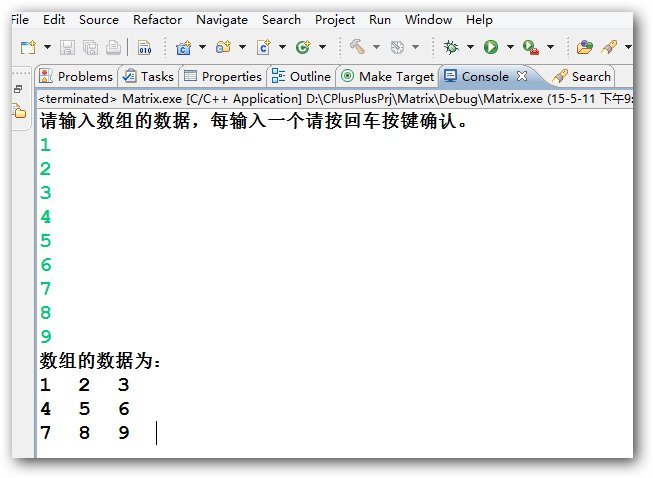The image size is (653, 478).
Task: Click the Print icon
Action: (113, 47)
